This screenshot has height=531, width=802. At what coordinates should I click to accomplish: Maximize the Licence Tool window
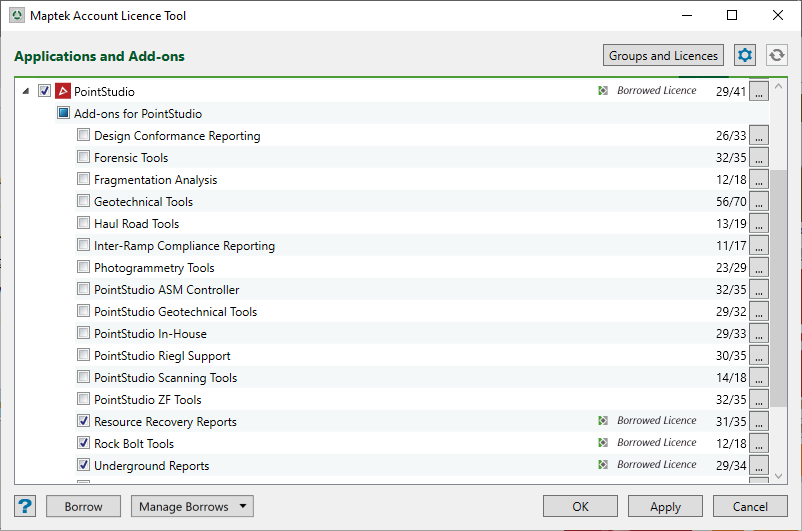point(732,15)
